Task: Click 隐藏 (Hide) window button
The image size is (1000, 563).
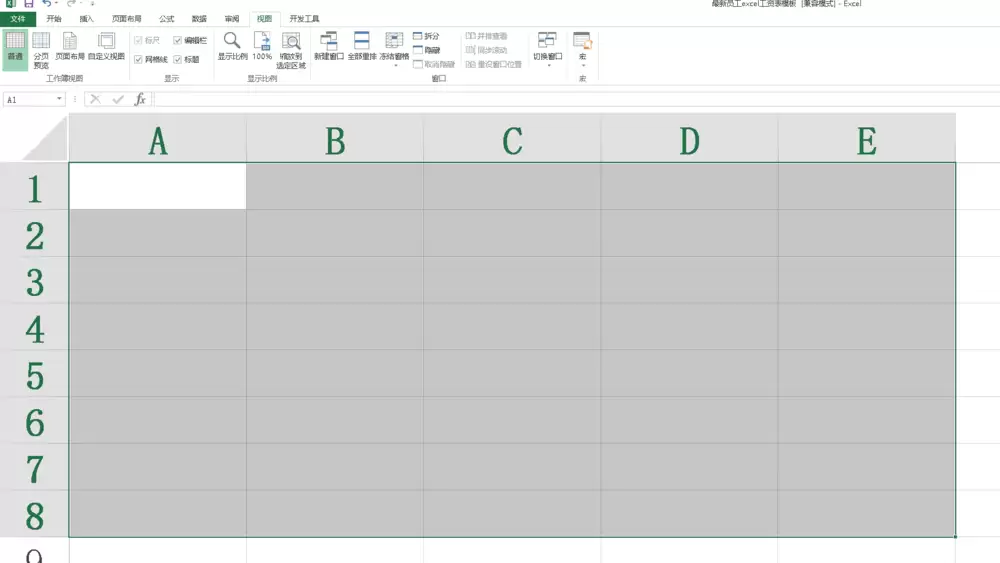Action: click(x=427, y=50)
